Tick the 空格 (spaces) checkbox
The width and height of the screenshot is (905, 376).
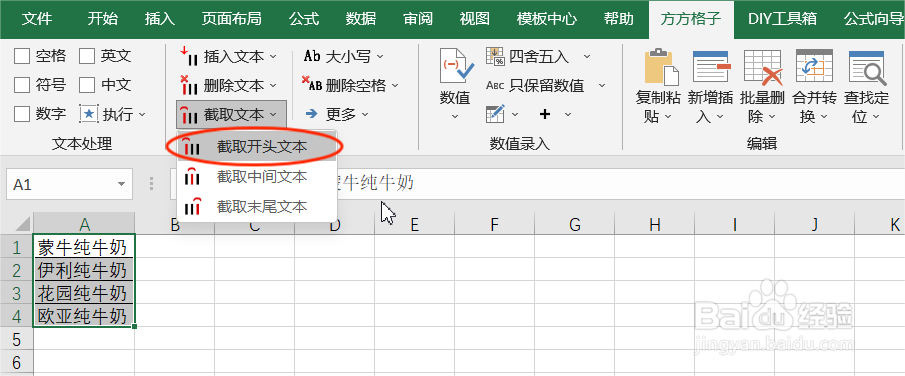[x=22, y=56]
